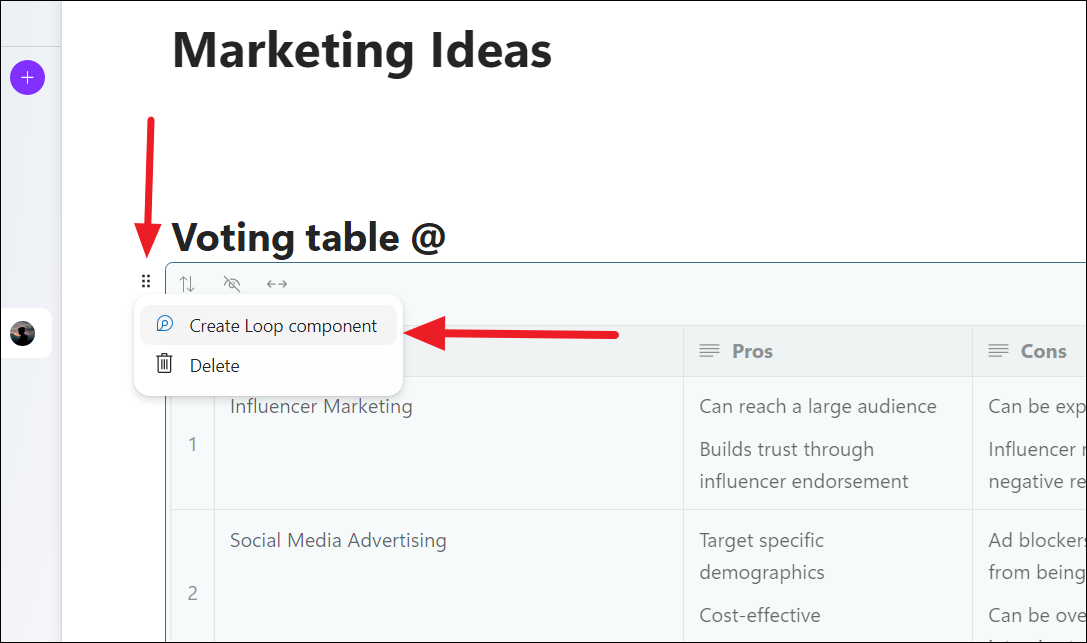The image size is (1087, 643).
Task: Click the Marketing Ideas page title
Action: pyautogui.click(x=362, y=50)
